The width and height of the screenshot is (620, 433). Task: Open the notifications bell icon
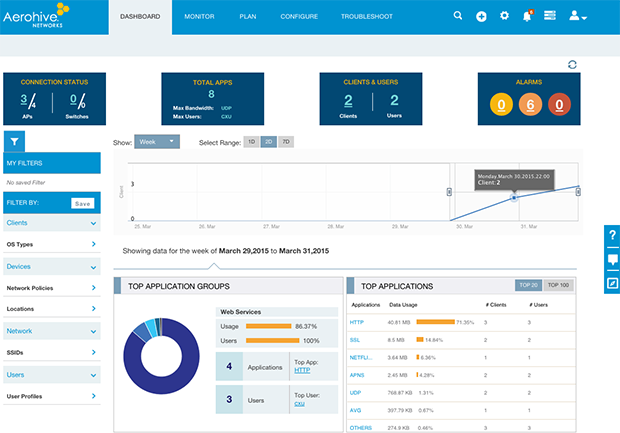tap(527, 16)
